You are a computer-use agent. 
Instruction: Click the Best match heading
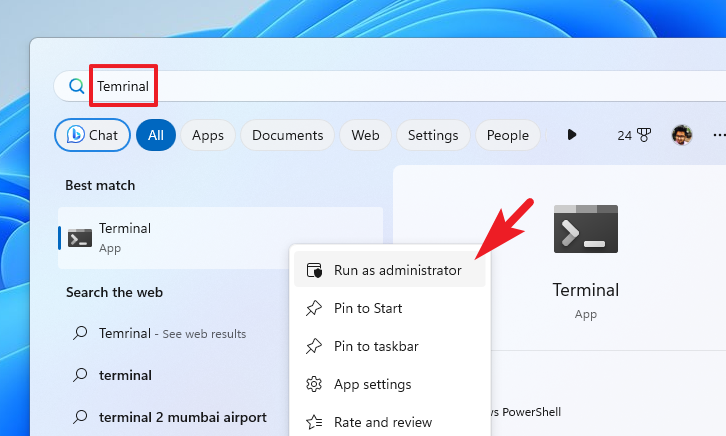tap(100, 185)
